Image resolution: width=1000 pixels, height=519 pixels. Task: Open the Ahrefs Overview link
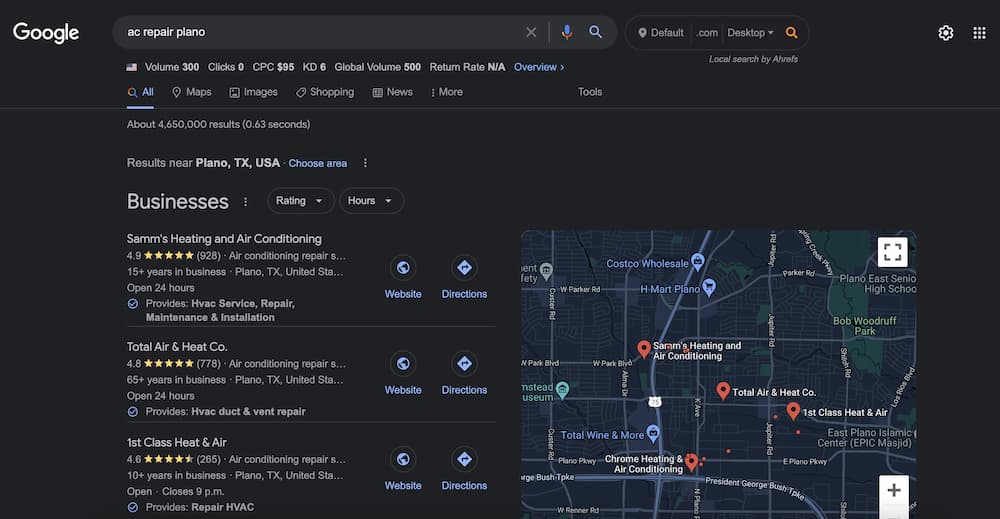click(539, 67)
